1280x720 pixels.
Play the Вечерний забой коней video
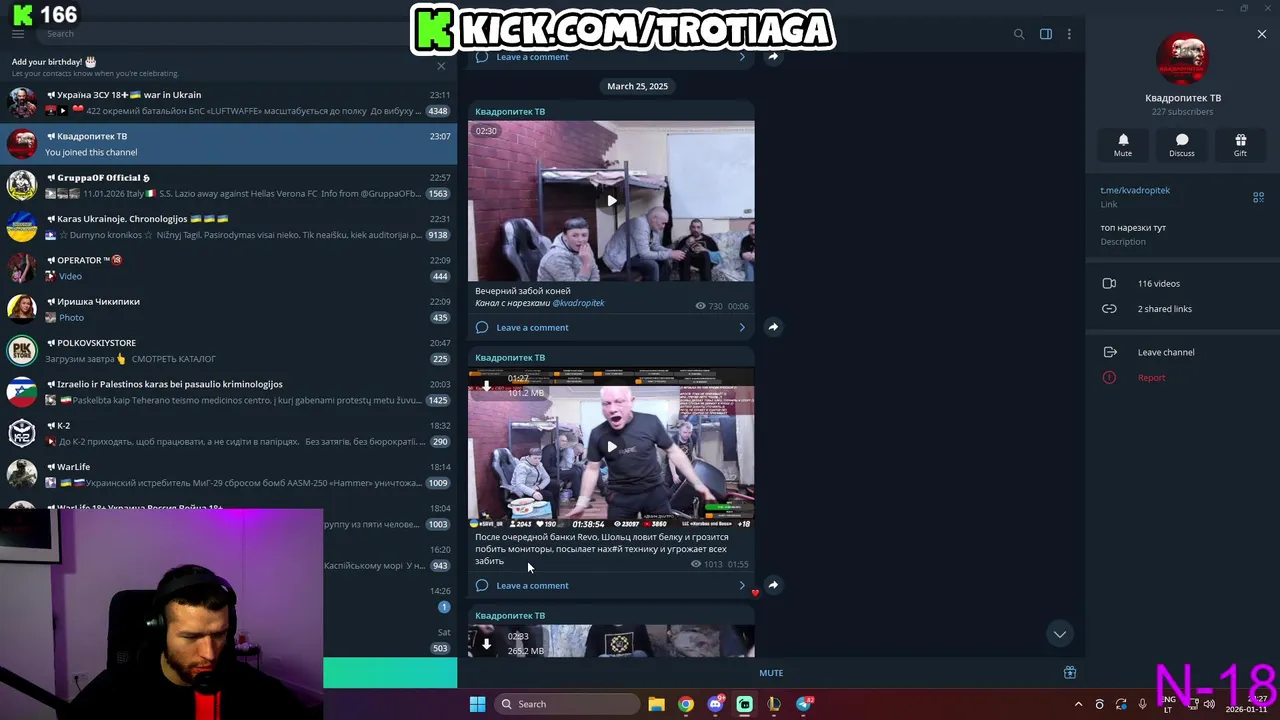(611, 201)
